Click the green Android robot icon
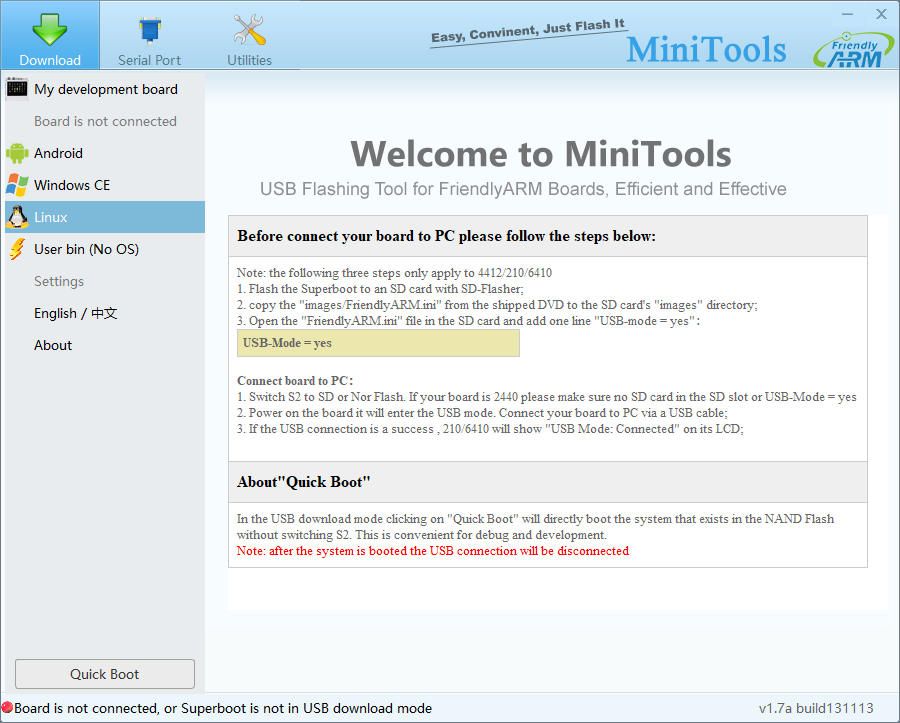The height and width of the screenshot is (723, 900). [17, 153]
